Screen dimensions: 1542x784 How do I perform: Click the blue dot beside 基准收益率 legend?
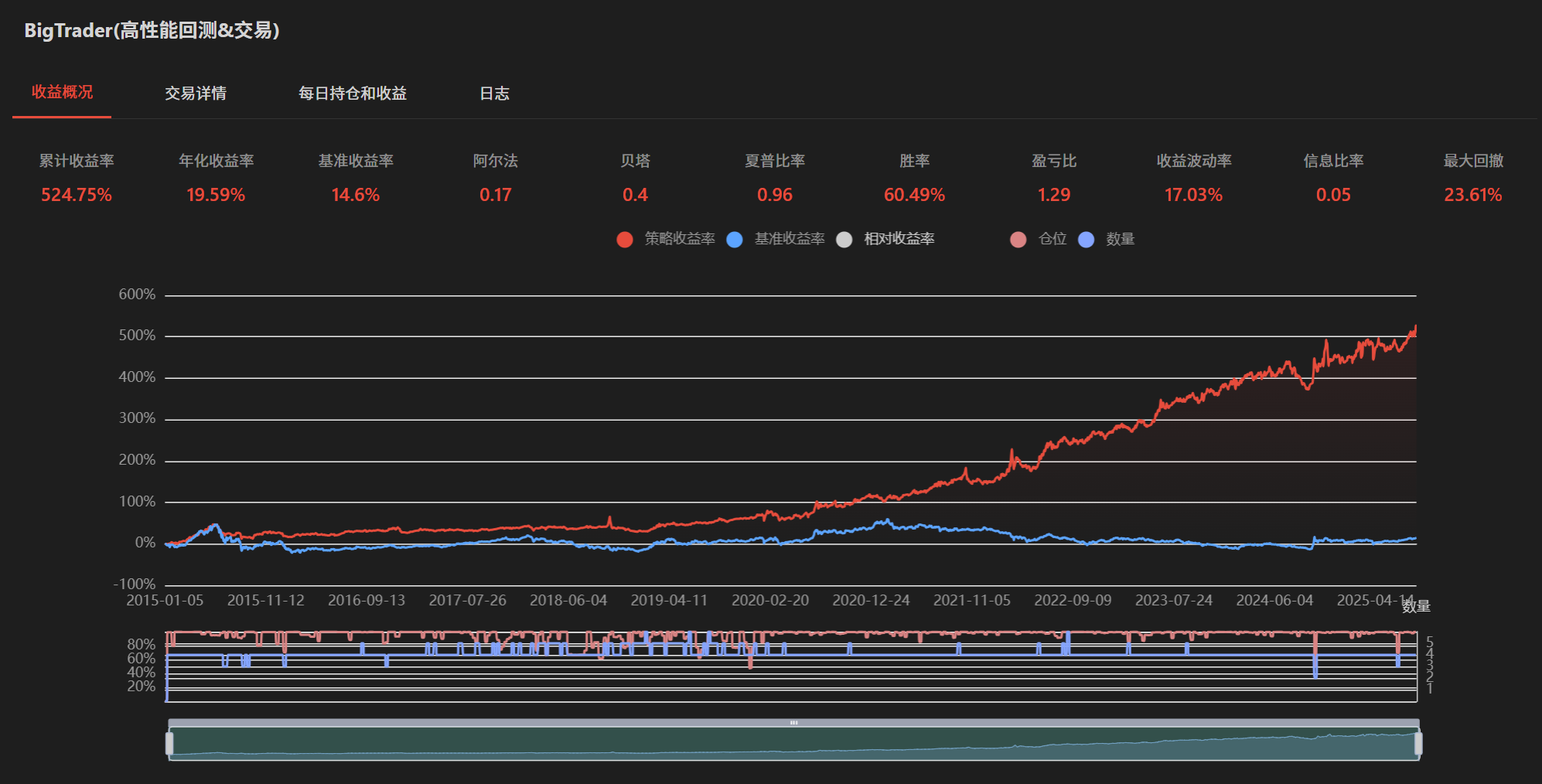[735, 240]
